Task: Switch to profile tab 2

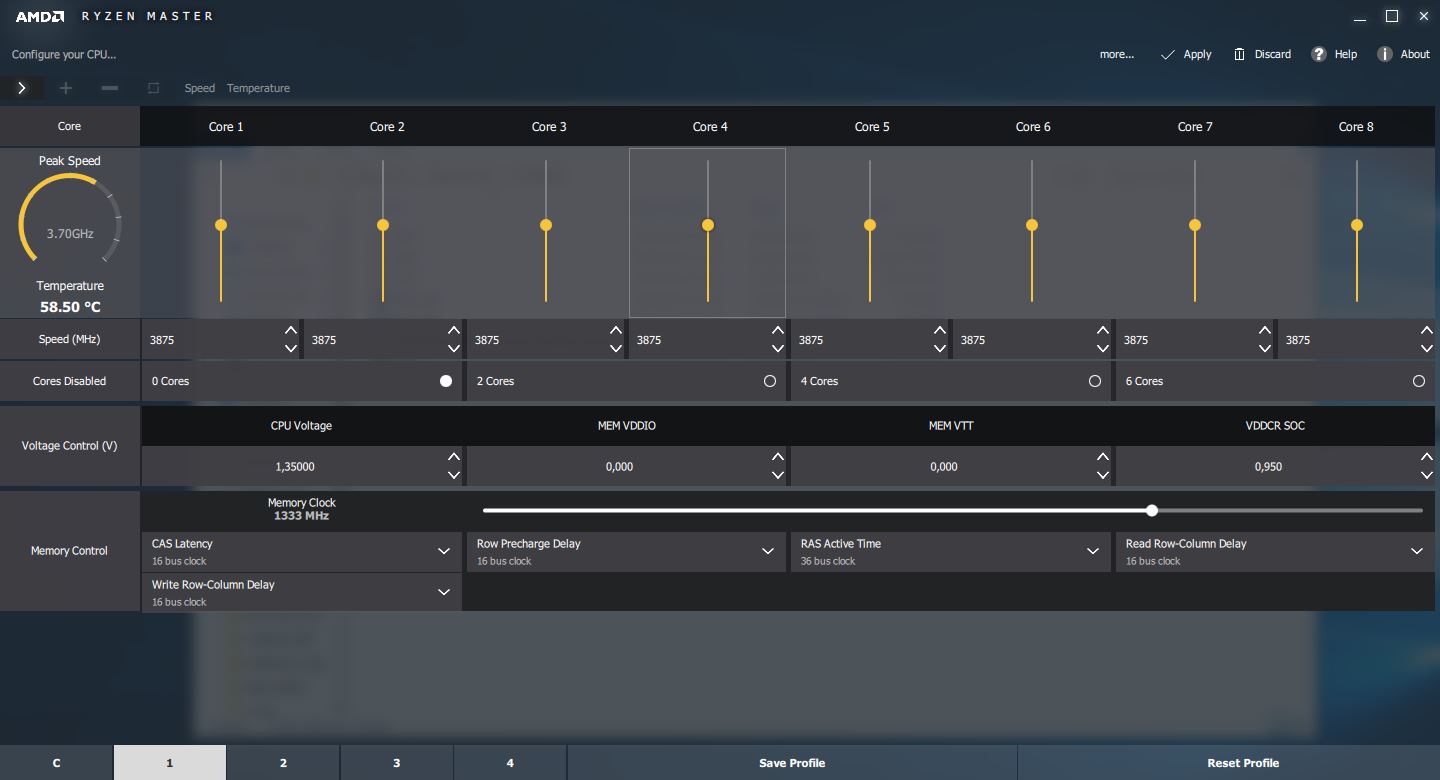Action: [x=283, y=763]
